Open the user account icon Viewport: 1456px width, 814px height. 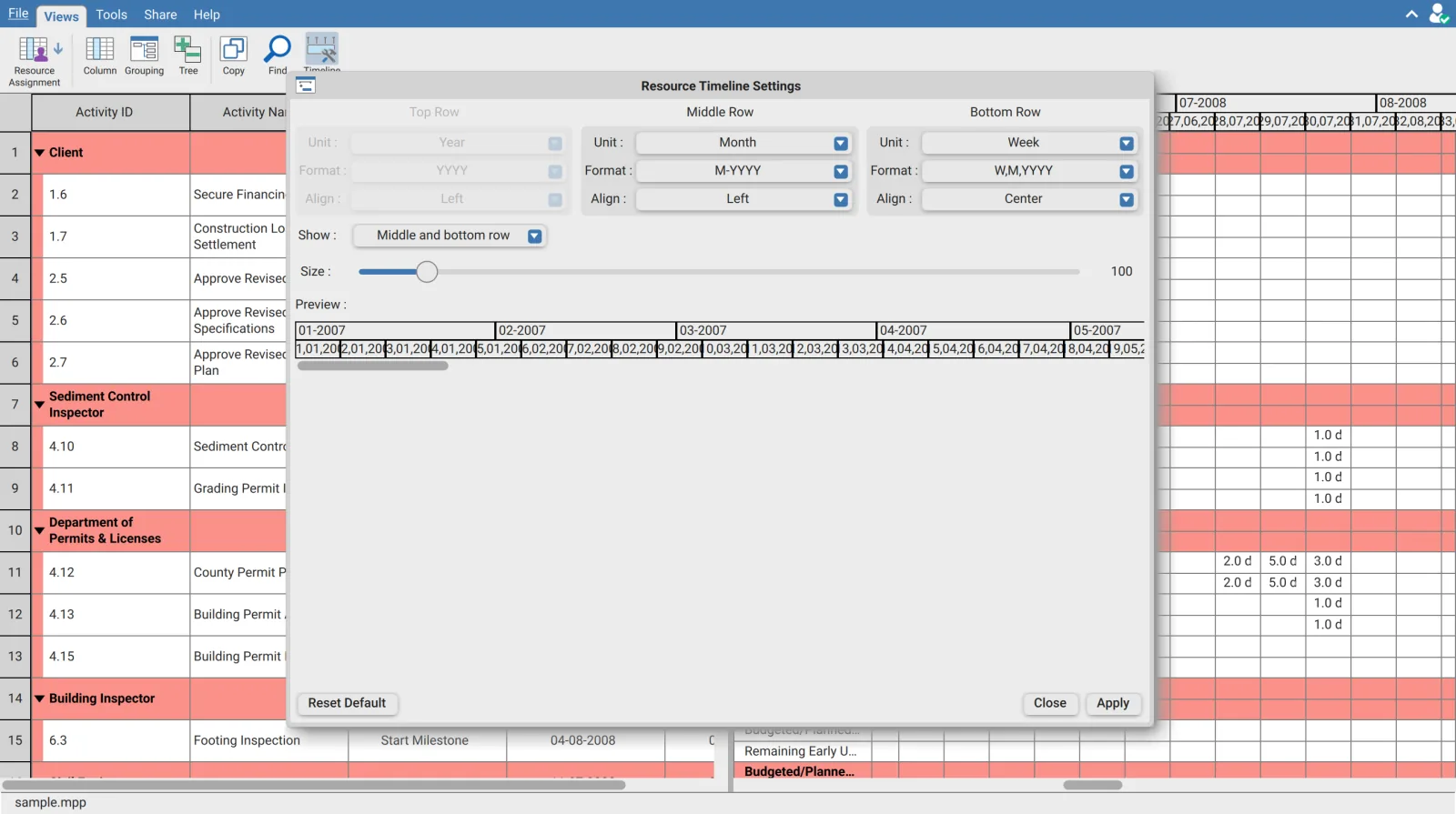click(1438, 14)
